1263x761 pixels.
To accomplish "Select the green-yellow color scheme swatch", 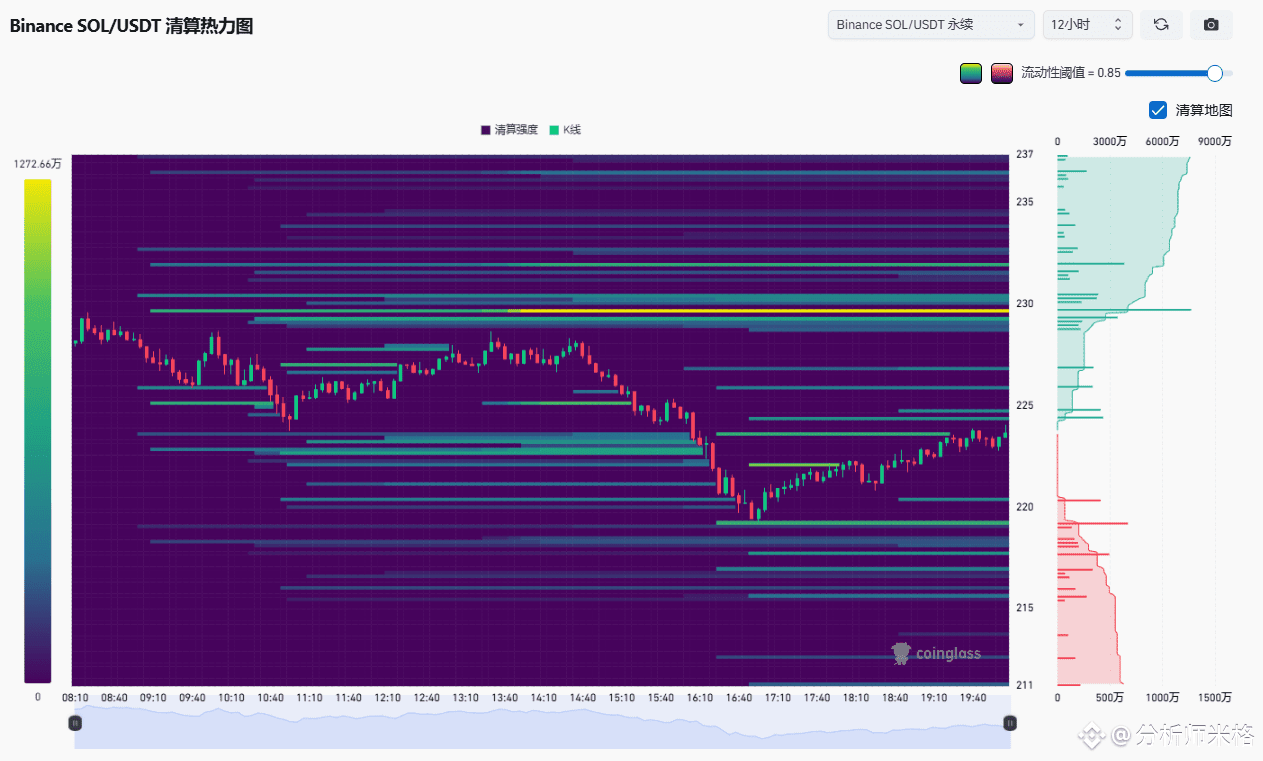I will point(970,73).
